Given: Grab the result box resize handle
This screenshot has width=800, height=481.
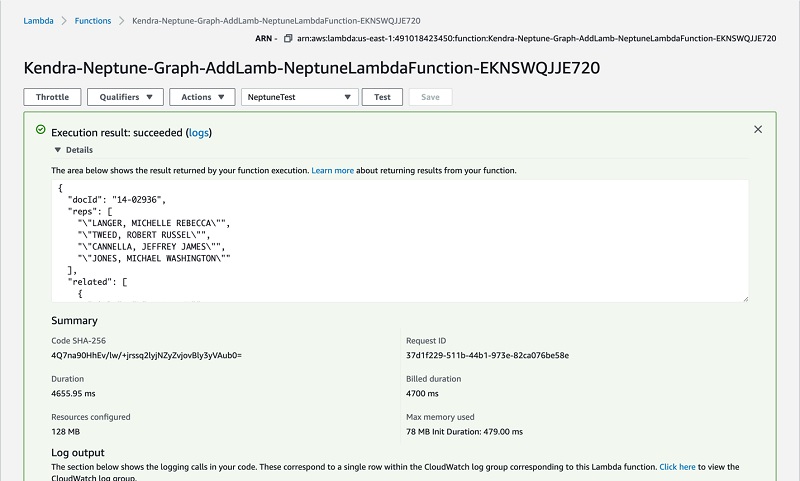Looking at the screenshot, I should 745,298.
